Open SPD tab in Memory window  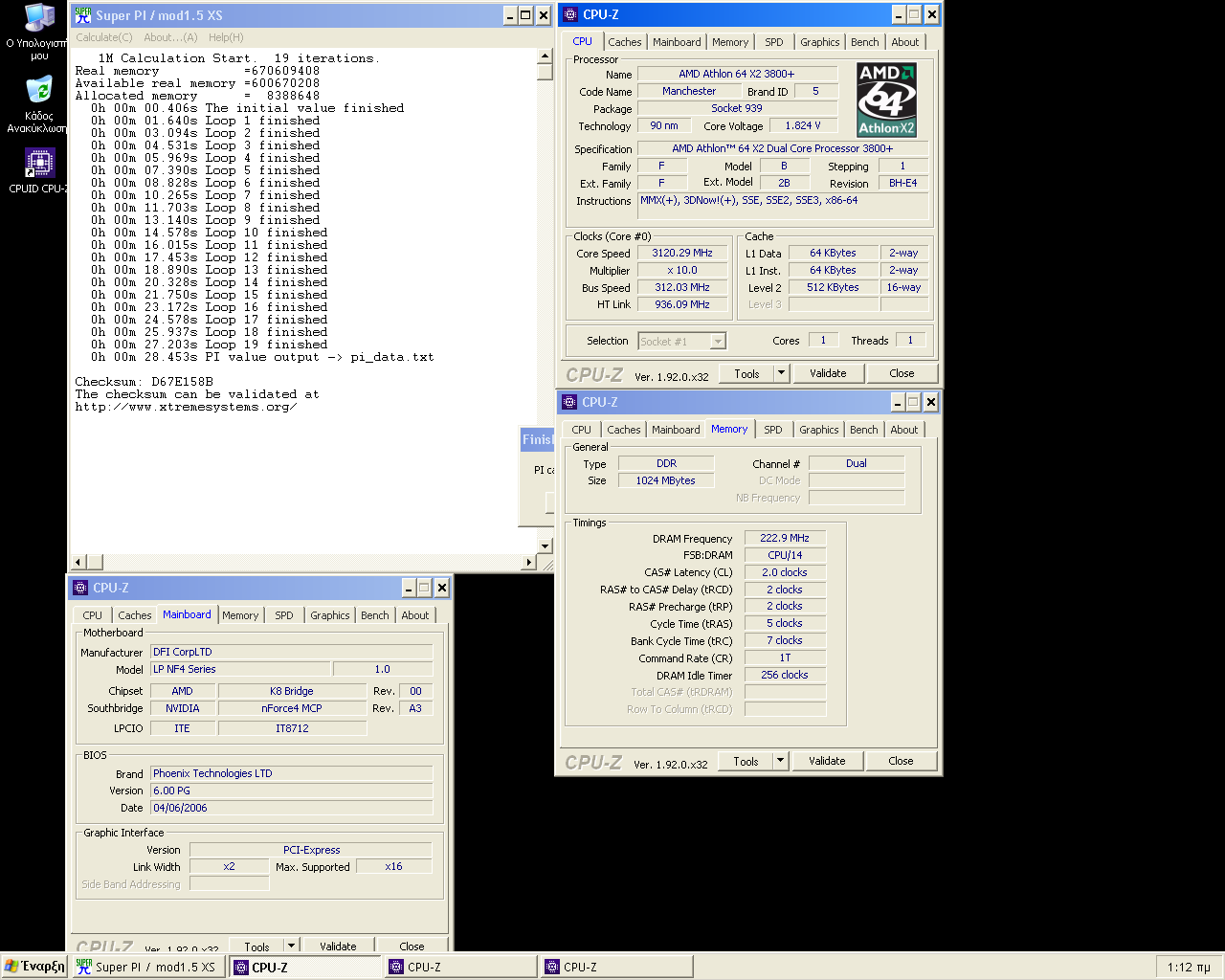[x=773, y=430]
